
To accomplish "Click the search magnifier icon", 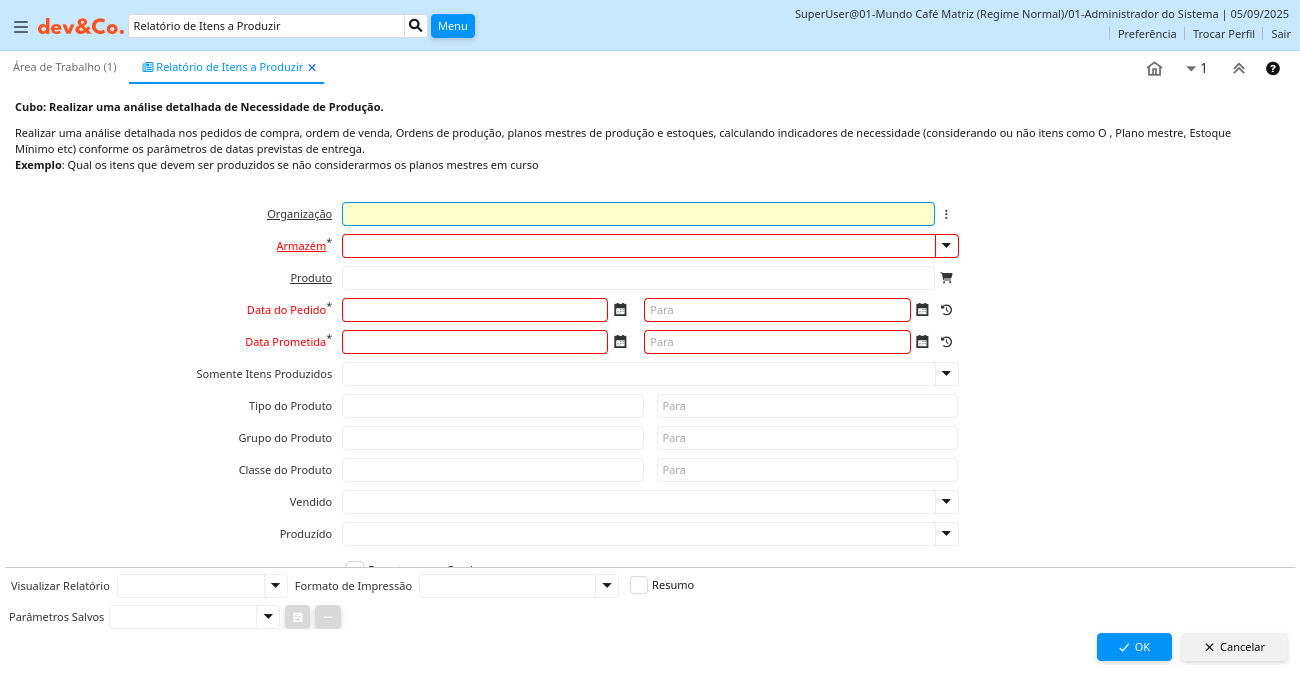I will pyautogui.click(x=415, y=26).
